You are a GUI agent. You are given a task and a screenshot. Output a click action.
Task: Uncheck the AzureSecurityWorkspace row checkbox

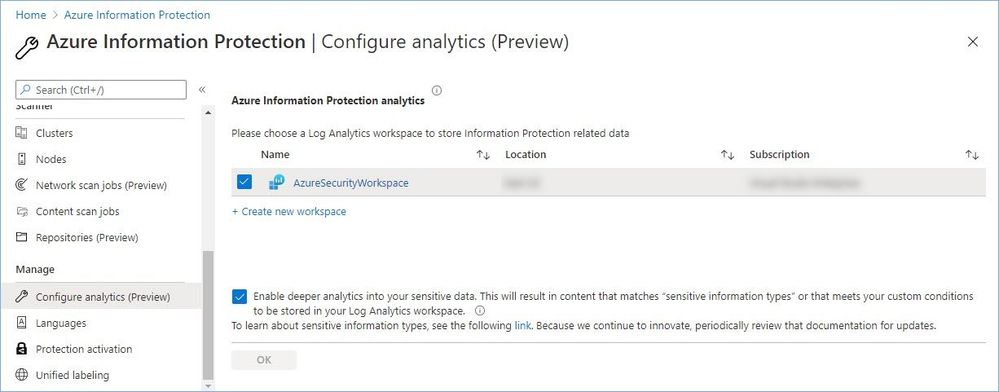244,182
